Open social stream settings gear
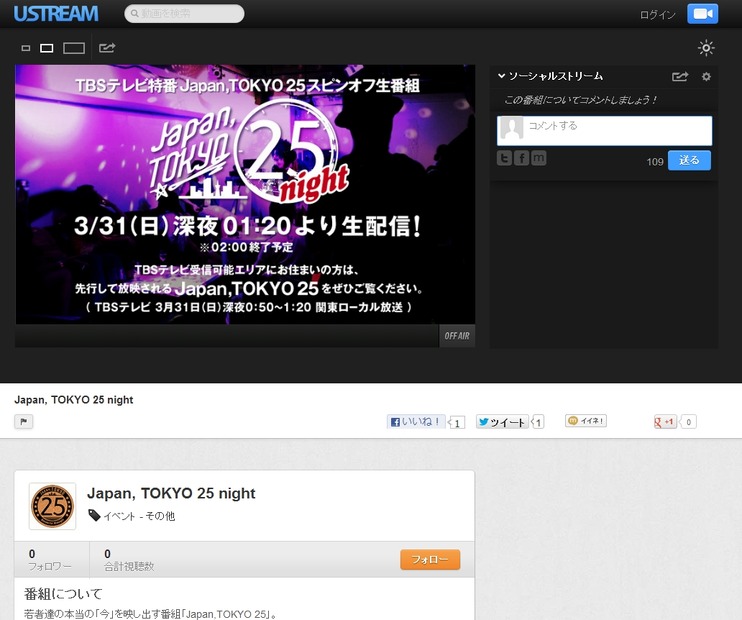The width and height of the screenshot is (742, 620). (706, 76)
